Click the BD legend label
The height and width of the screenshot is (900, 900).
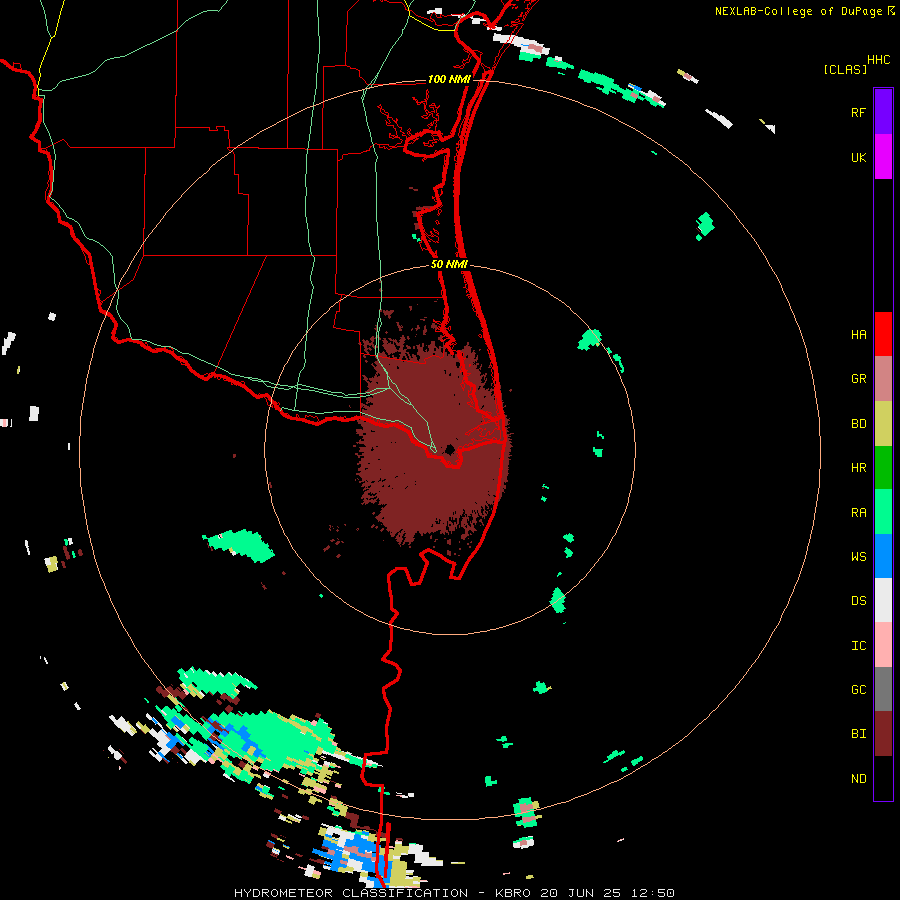coord(858,424)
